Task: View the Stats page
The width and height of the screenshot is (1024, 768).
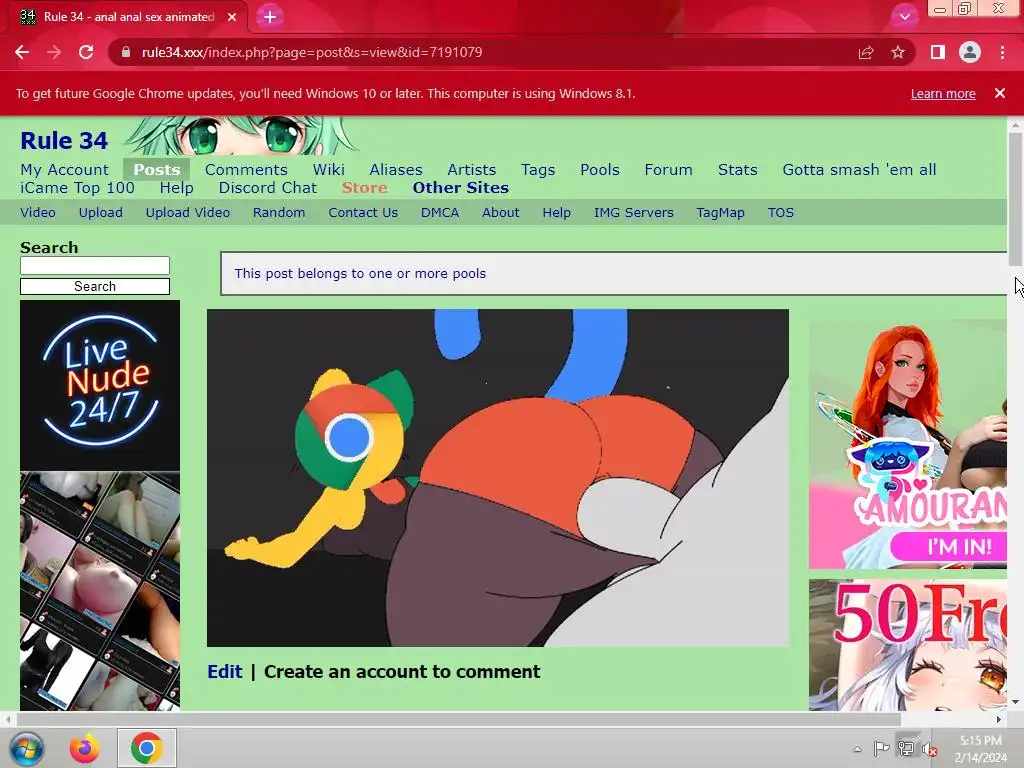Action: pyautogui.click(x=737, y=170)
